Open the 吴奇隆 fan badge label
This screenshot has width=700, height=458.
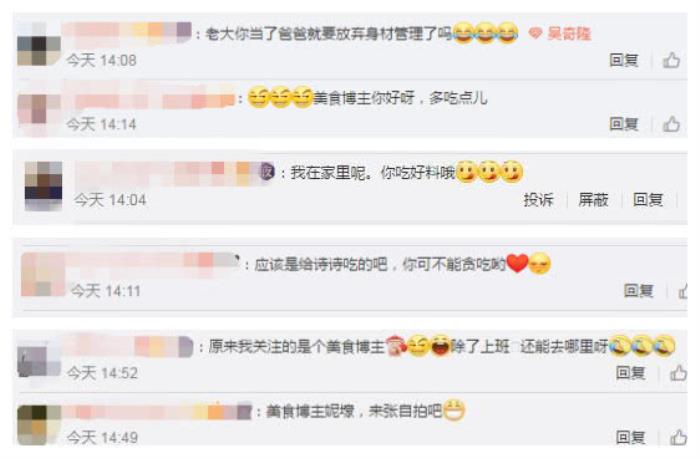pos(569,33)
